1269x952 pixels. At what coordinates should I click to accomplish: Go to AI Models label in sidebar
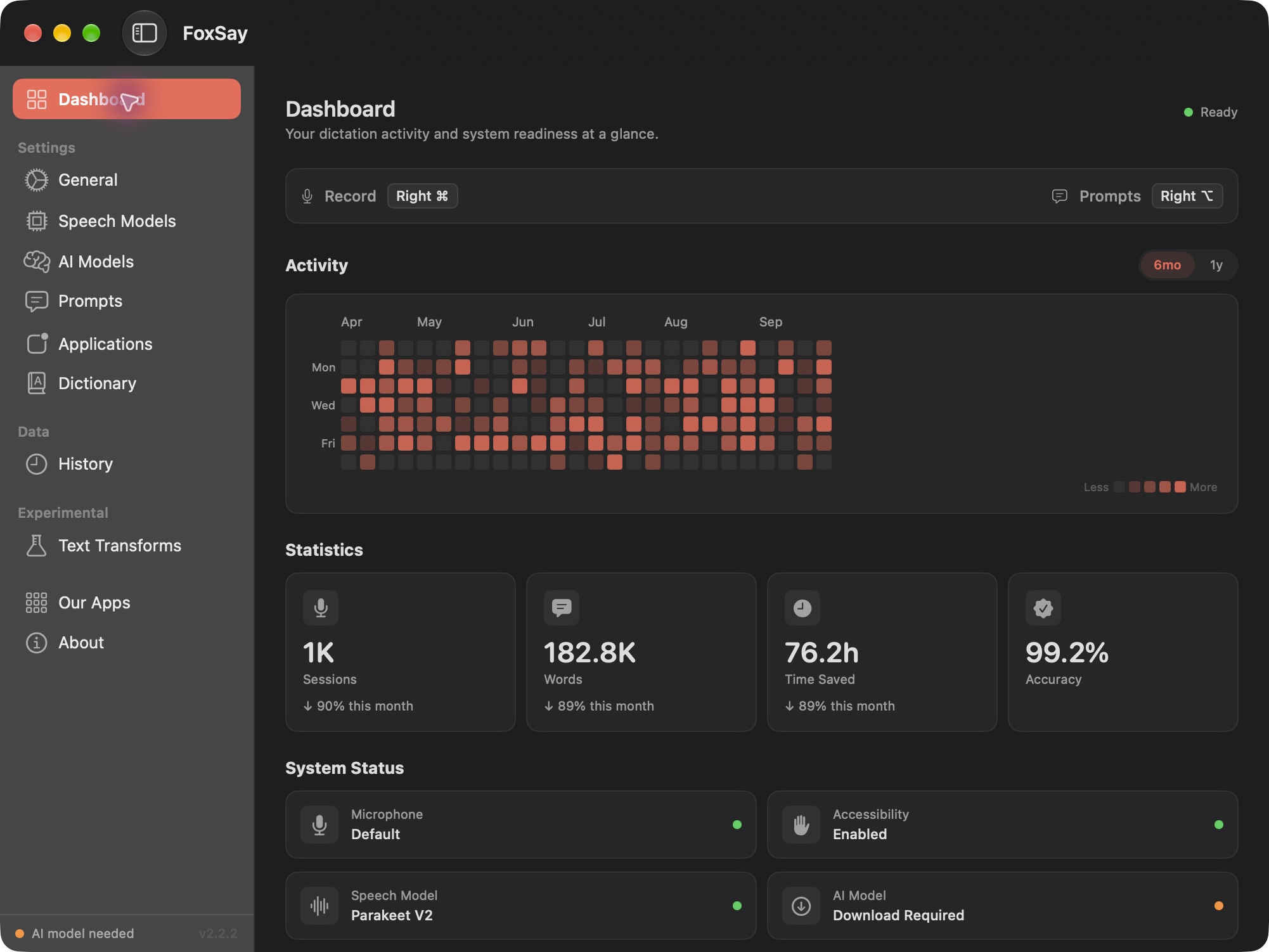[x=96, y=262]
